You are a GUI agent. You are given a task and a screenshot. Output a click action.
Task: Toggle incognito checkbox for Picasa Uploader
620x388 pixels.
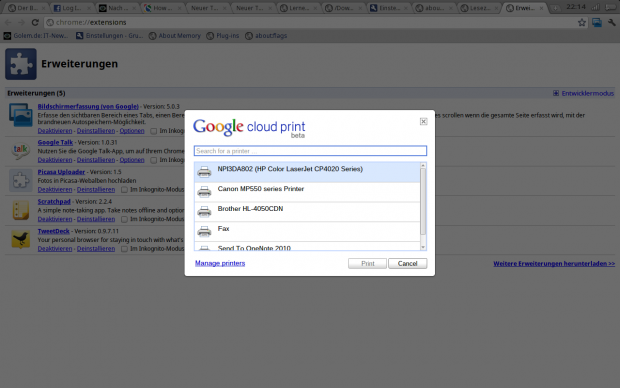[x=124, y=190]
